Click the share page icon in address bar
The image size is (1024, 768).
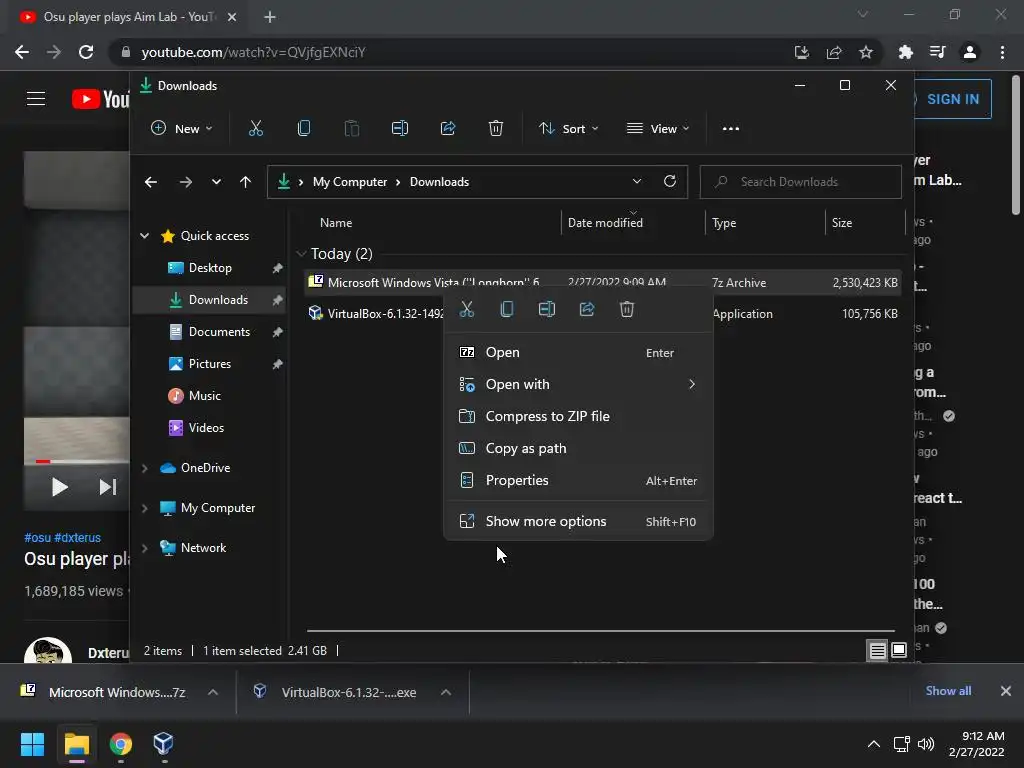click(834, 52)
